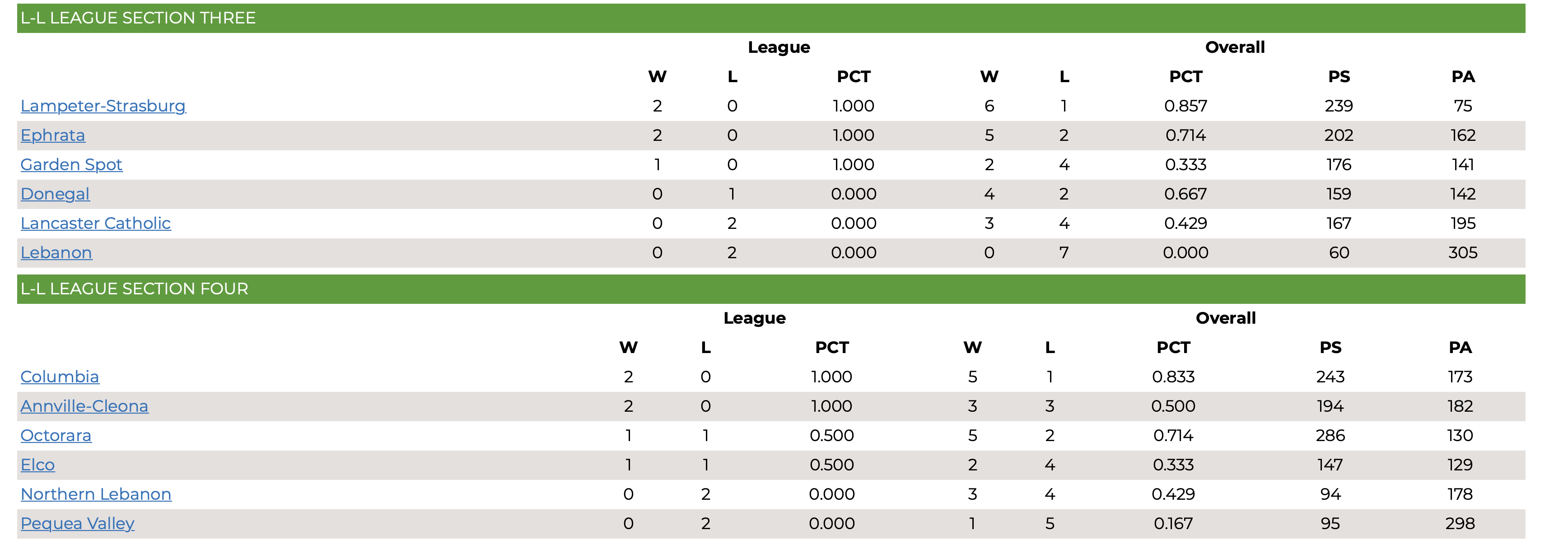Screen dimensions: 1568x558
Task: Select the Octorara team link
Action: click(56, 435)
